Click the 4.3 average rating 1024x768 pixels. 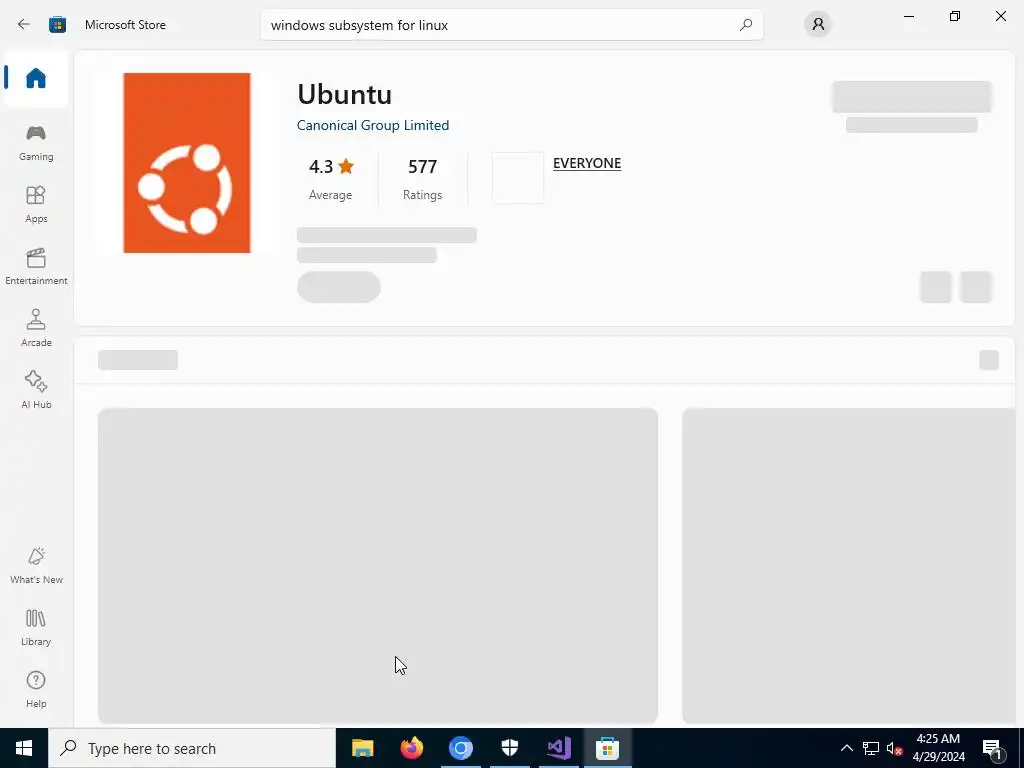click(x=330, y=178)
